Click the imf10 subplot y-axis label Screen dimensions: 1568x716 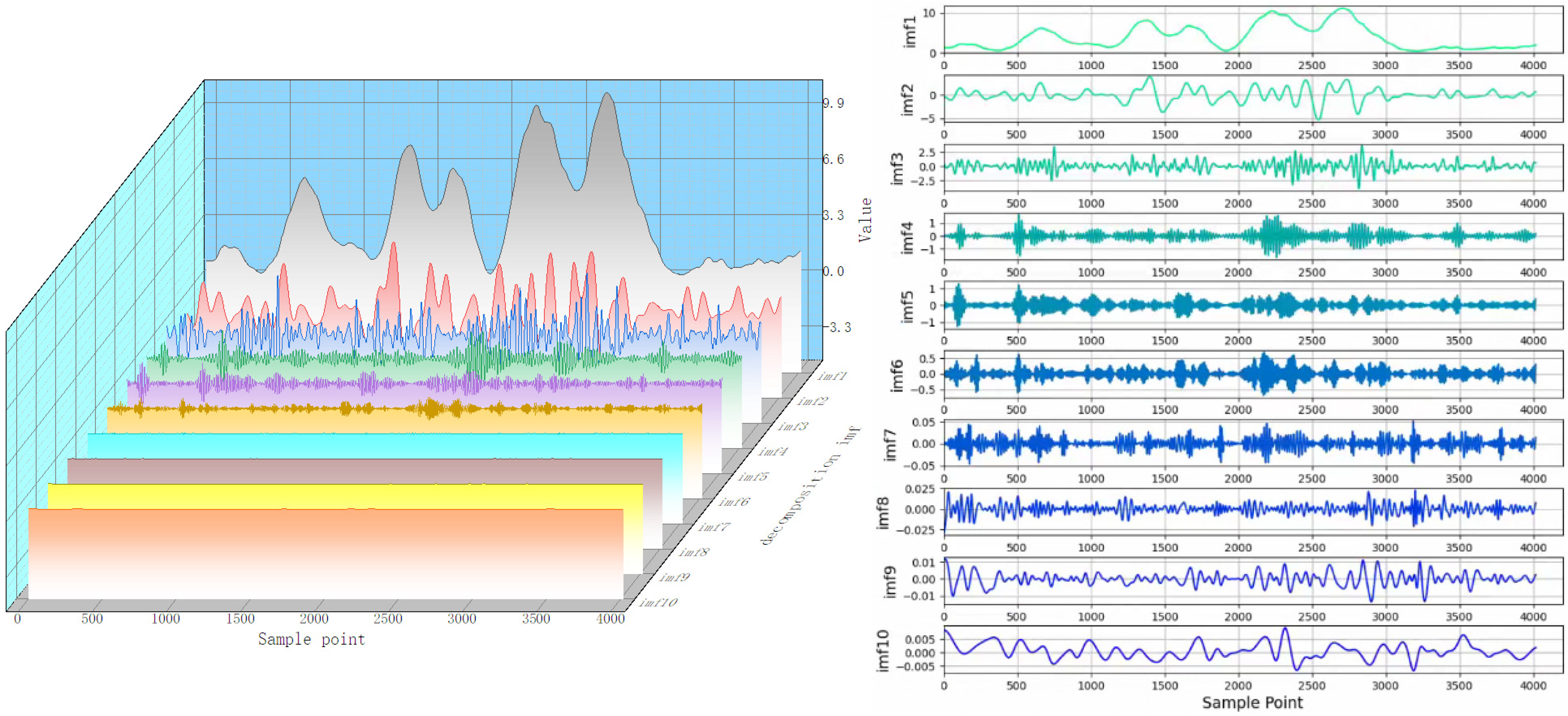click(883, 651)
